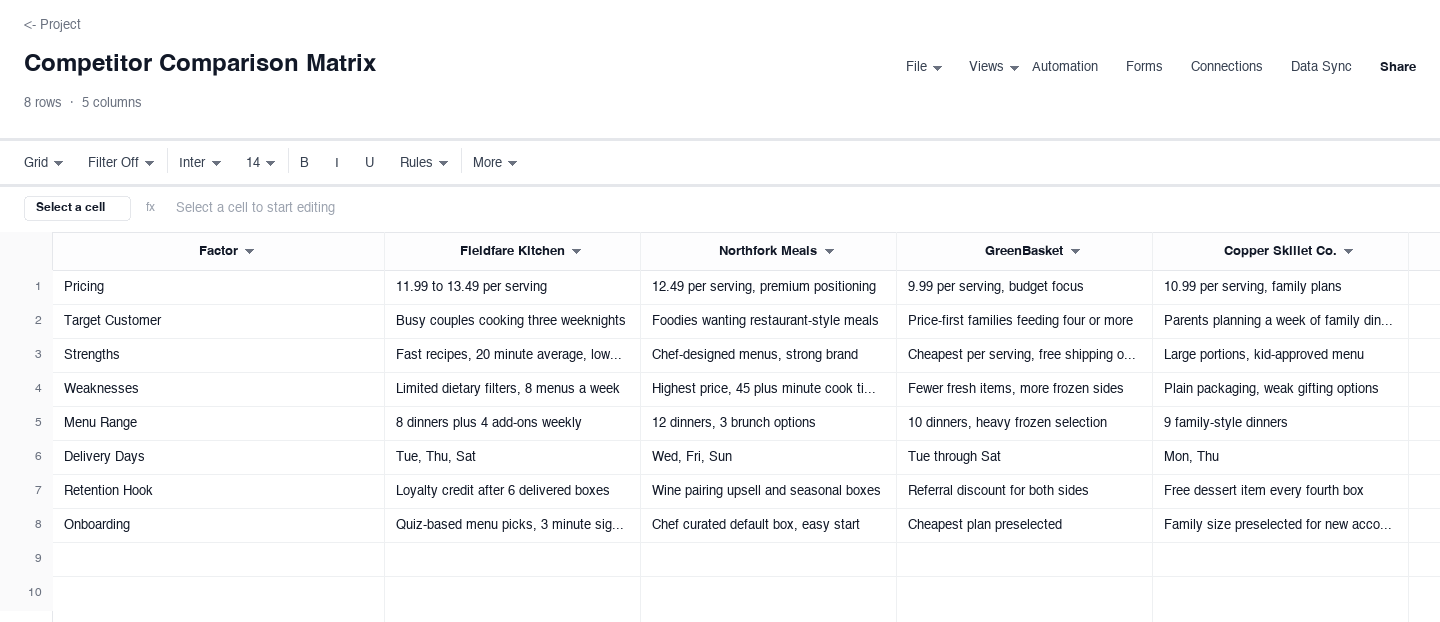Select the 'Tue, Thu, Sat' cell
This screenshot has height=622, width=1440.
tap(512, 457)
